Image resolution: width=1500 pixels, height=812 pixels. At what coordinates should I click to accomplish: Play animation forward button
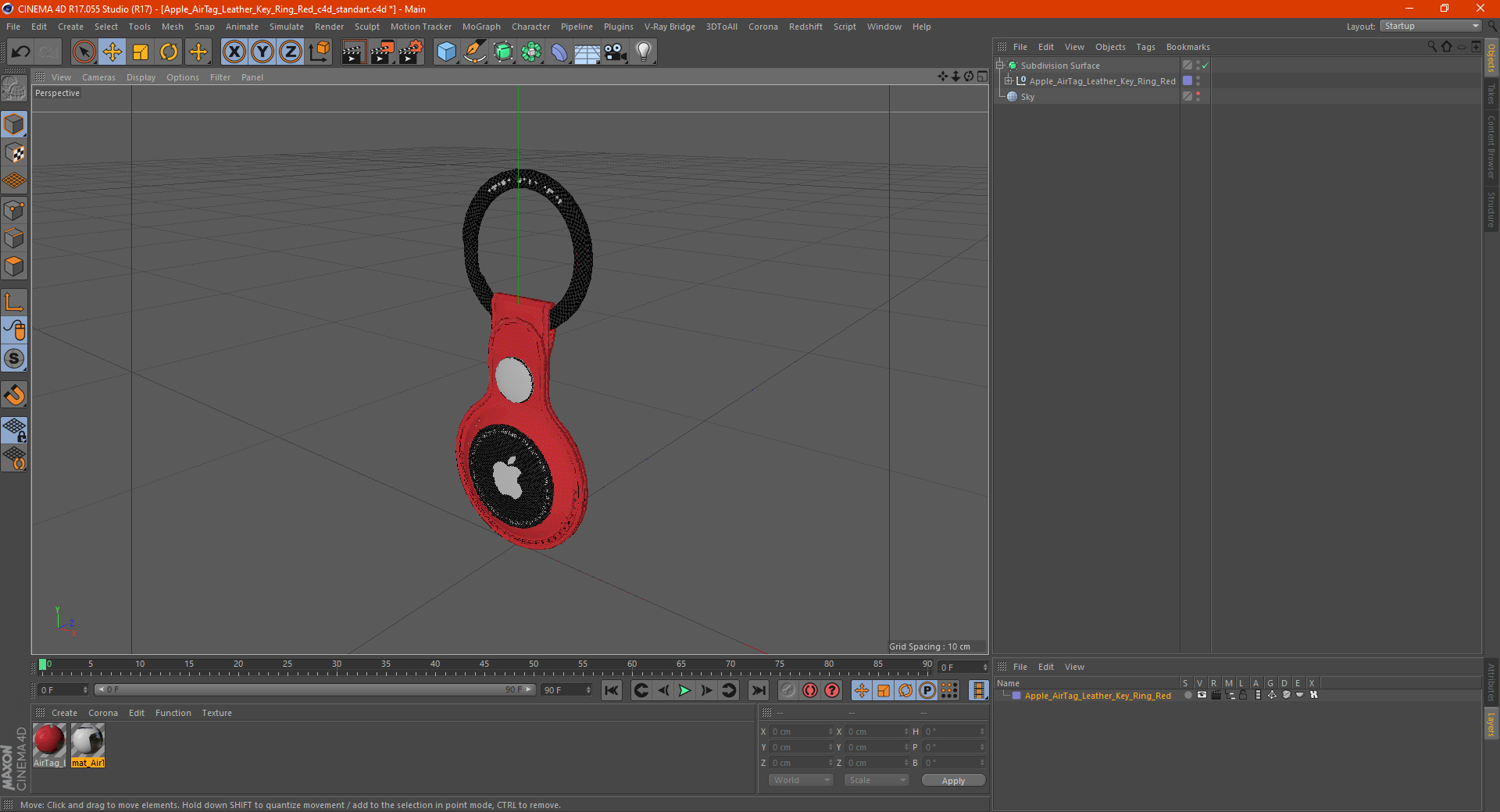684,690
